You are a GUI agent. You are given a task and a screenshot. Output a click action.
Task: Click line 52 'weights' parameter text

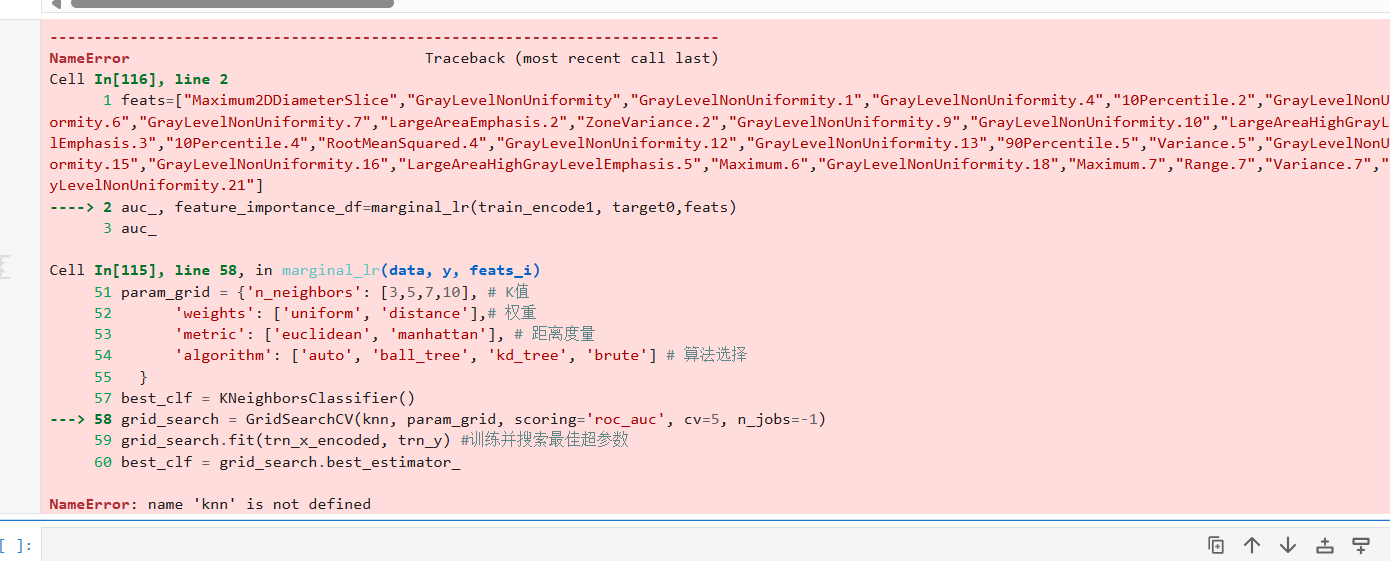point(355,313)
